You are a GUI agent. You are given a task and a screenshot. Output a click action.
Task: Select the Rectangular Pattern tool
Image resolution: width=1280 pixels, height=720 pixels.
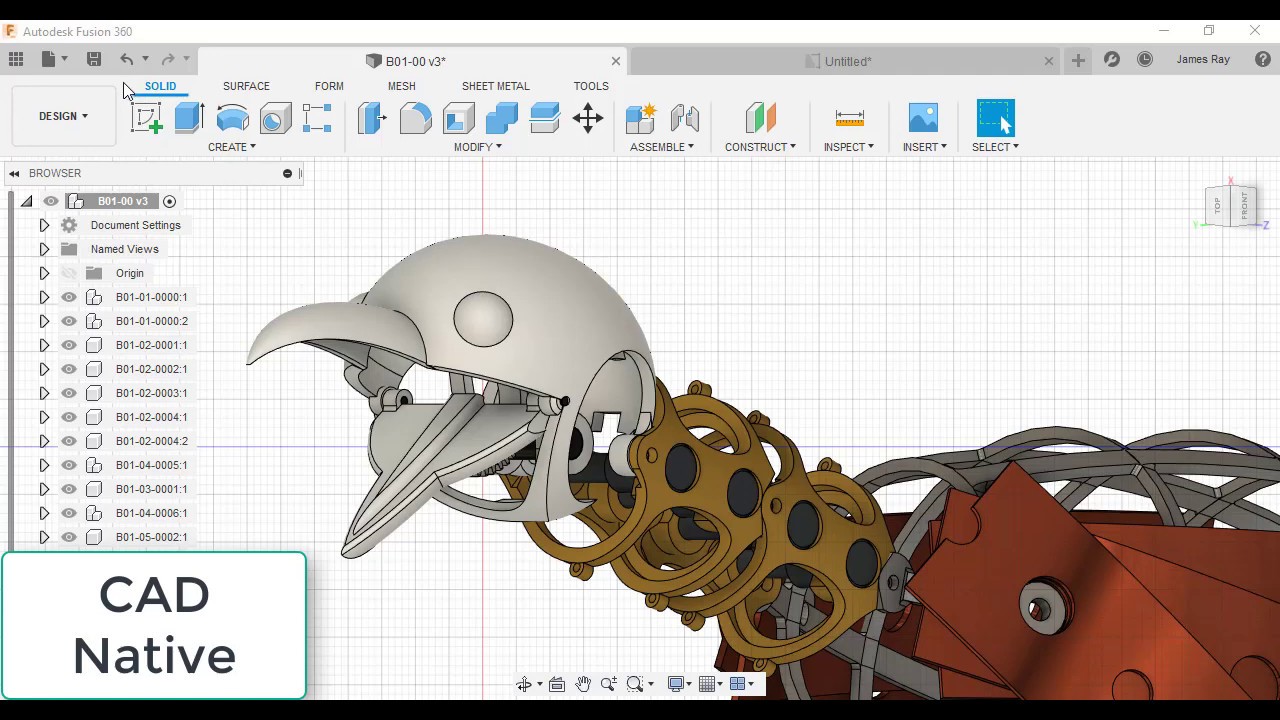click(317, 118)
